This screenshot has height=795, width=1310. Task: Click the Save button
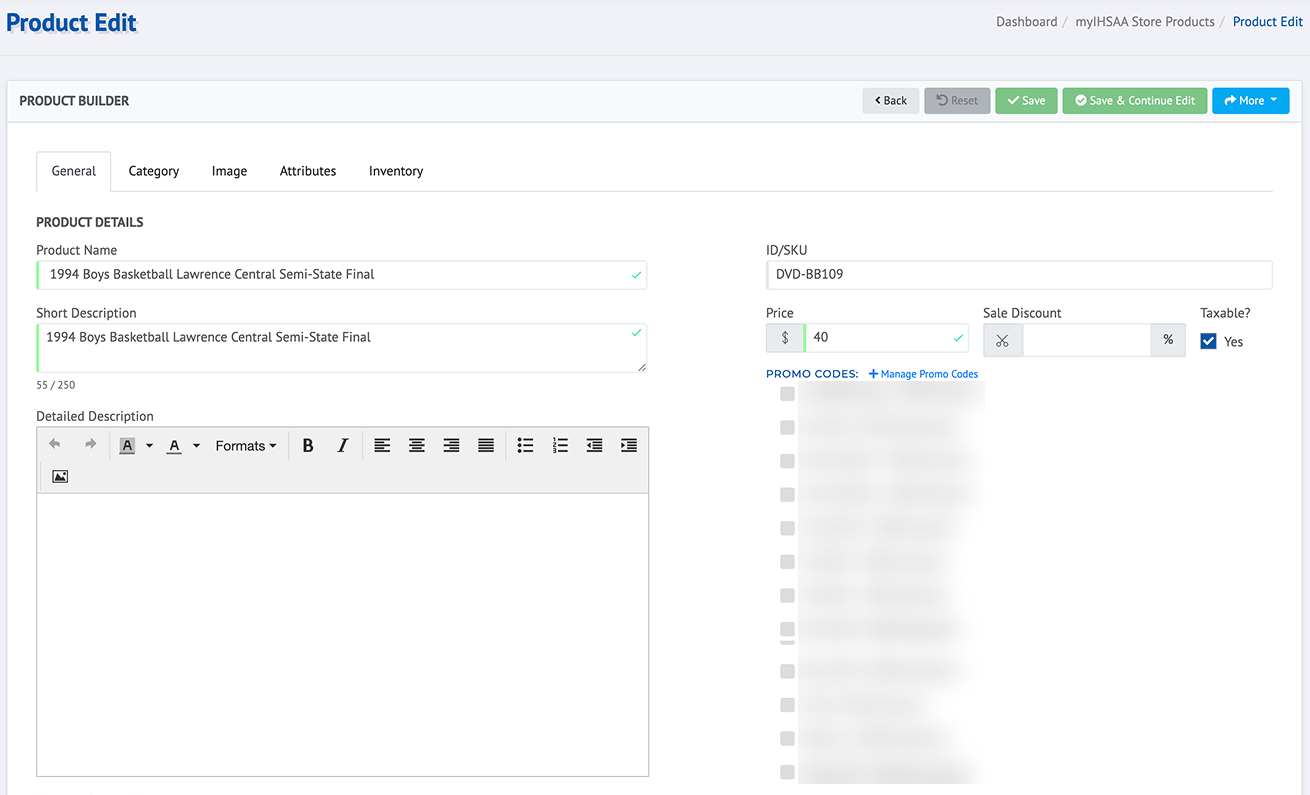click(x=1026, y=101)
